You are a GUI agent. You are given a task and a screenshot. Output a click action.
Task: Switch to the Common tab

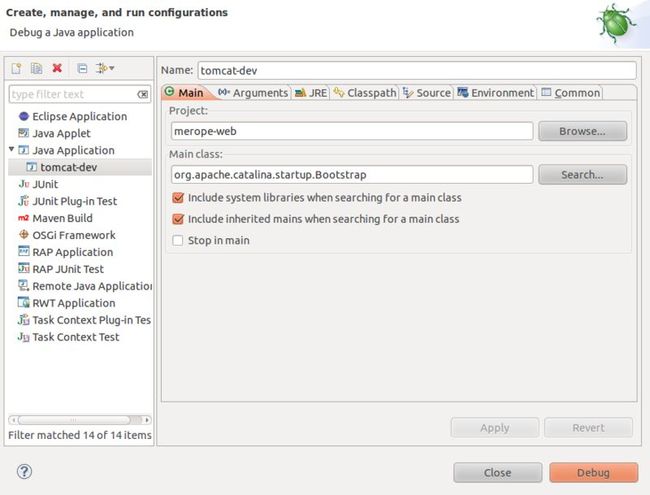[x=571, y=93]
